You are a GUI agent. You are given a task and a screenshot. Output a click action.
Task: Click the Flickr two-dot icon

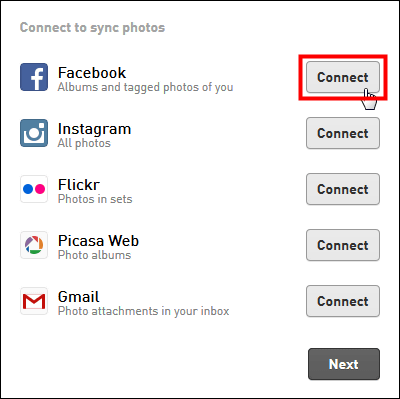coord(34,189)
